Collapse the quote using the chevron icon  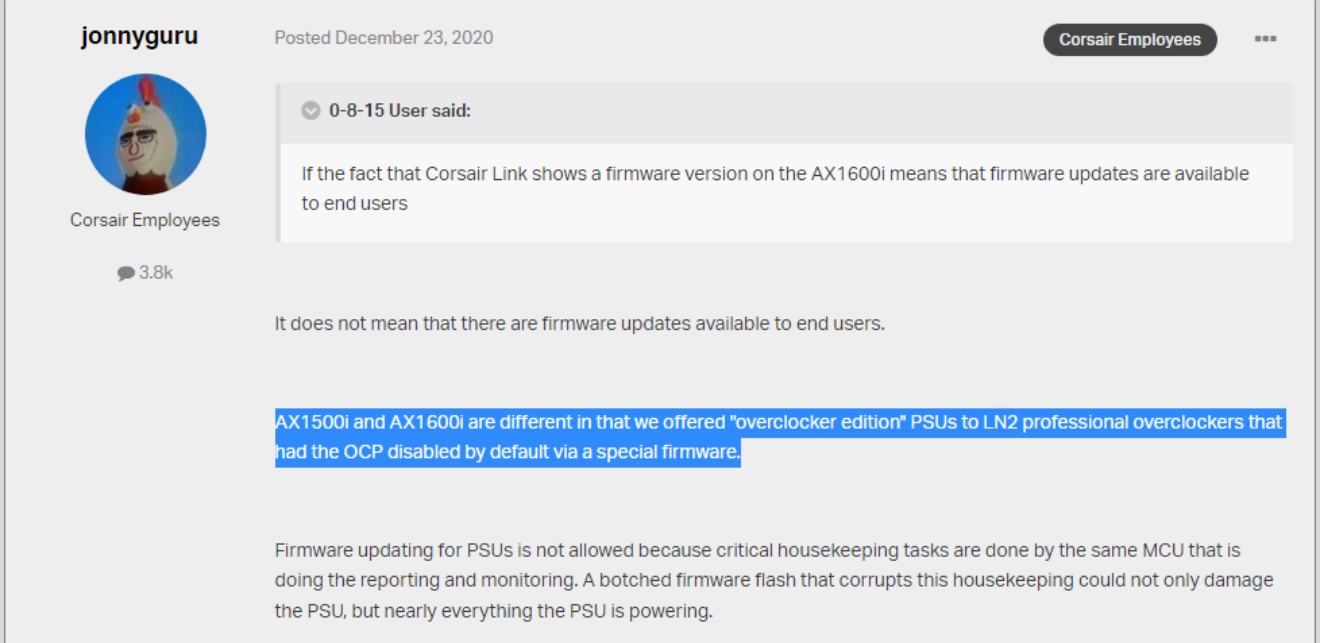(310, 111)
